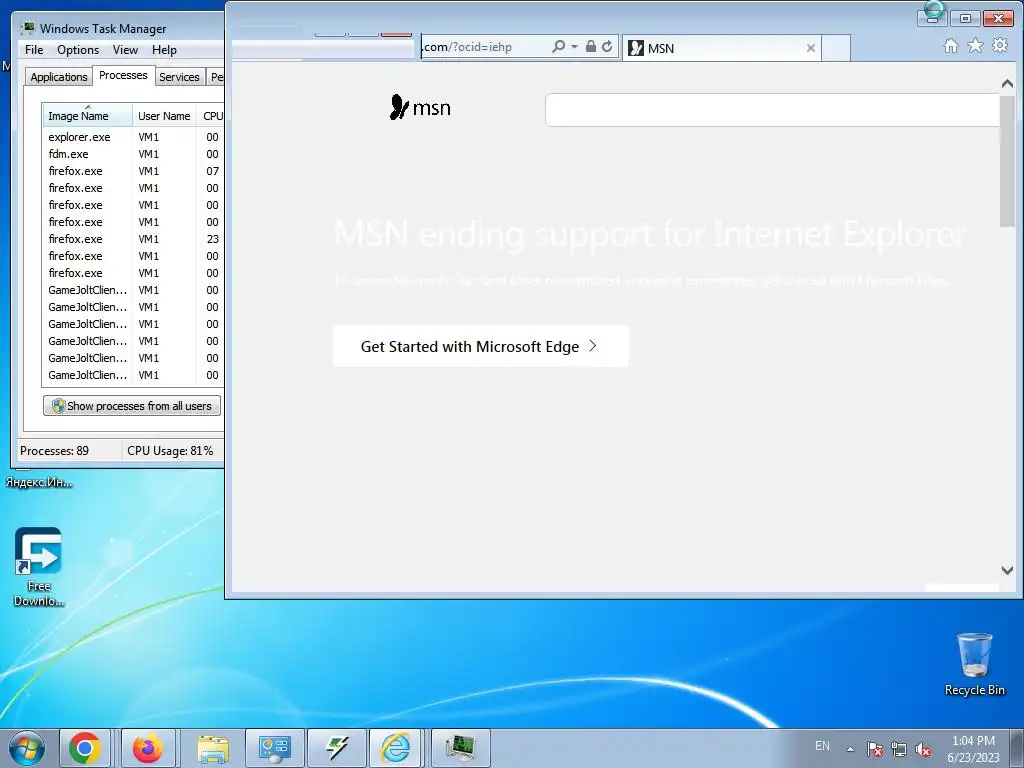Open the Task Manager Help menu
Viewport: 1024px width, 768px height.
(x=164, y=50)
